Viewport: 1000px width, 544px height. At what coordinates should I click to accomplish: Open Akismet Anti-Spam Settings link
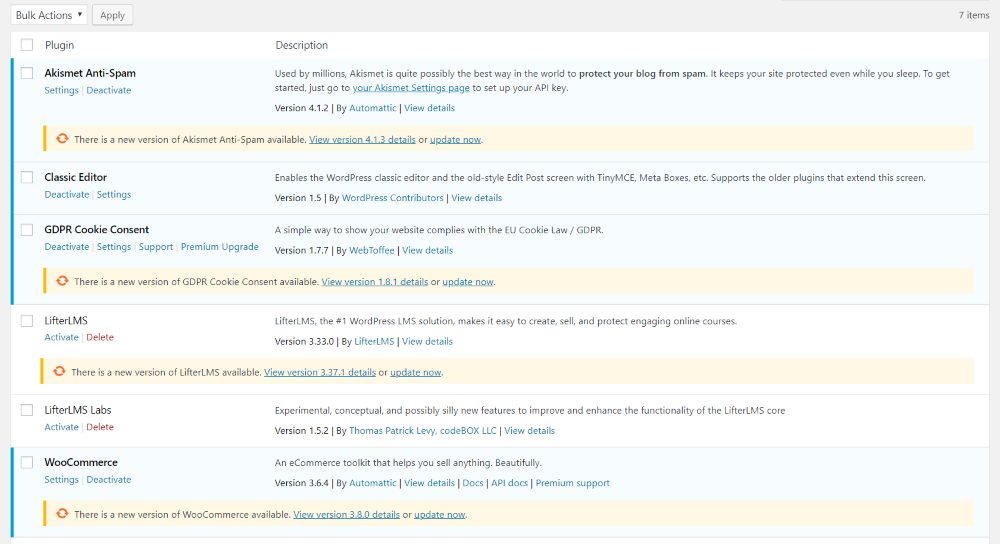pos(61,90)
